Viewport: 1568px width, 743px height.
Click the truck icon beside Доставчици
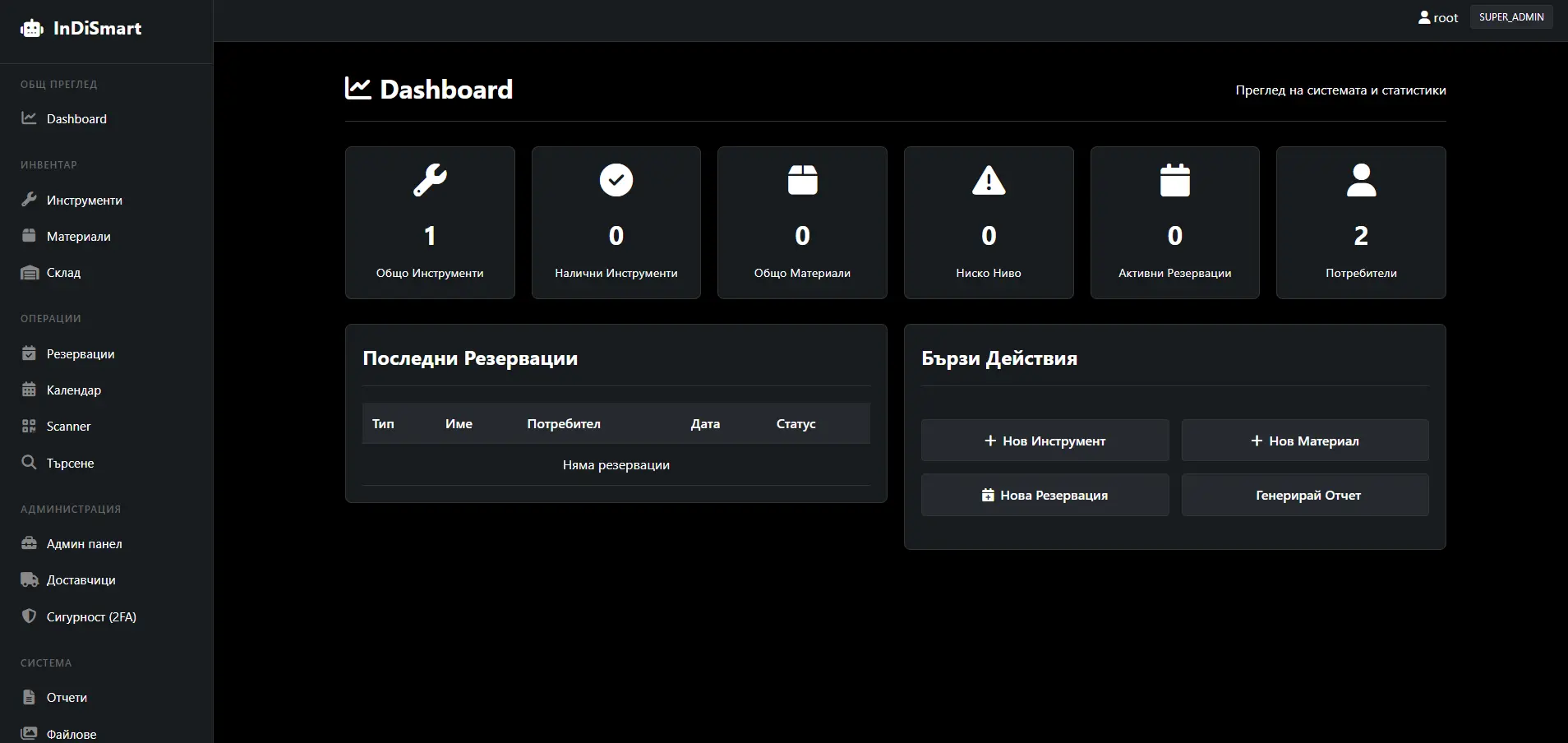pyautogui.click(x=30, y=579)
